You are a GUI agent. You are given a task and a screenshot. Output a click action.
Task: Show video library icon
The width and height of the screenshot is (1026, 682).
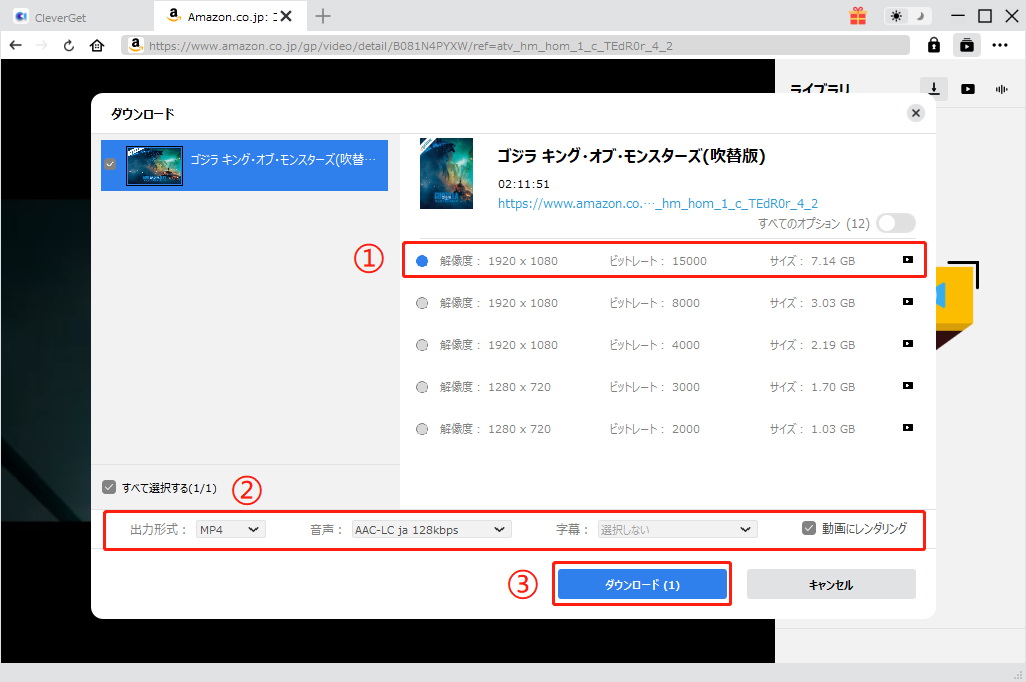click(x=968, y=89)
